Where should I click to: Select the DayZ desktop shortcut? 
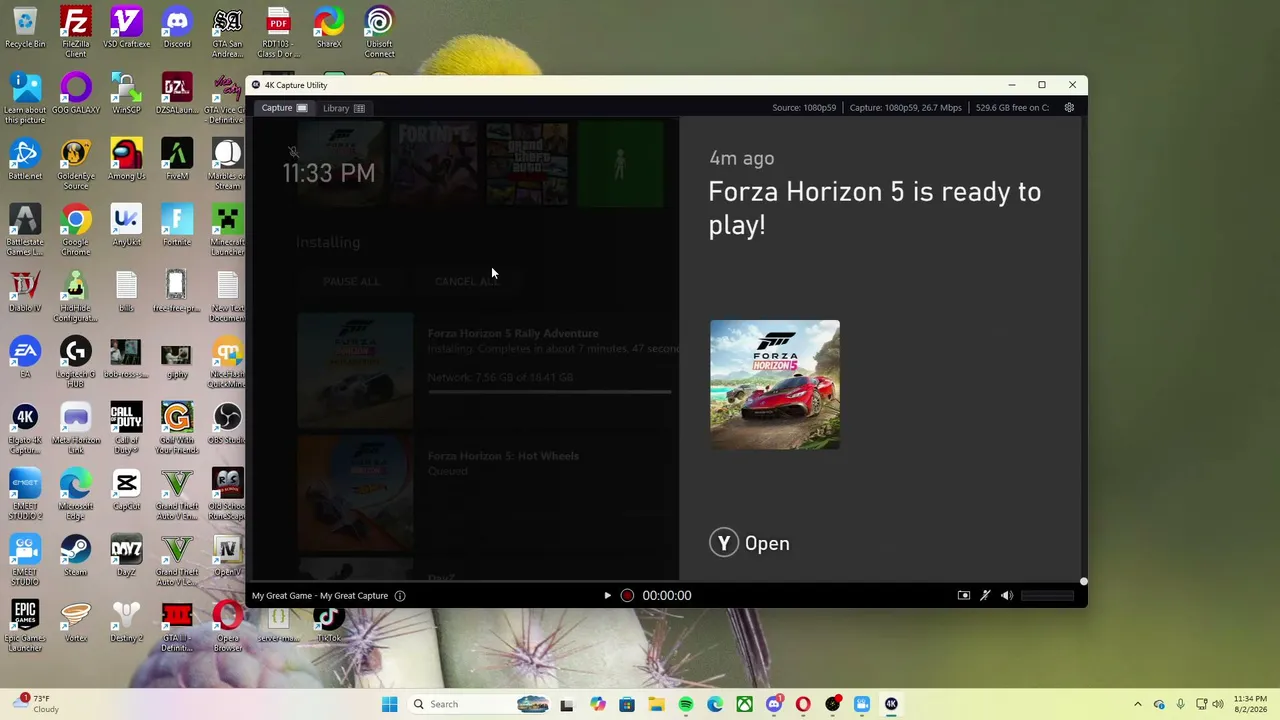point(126,556)
